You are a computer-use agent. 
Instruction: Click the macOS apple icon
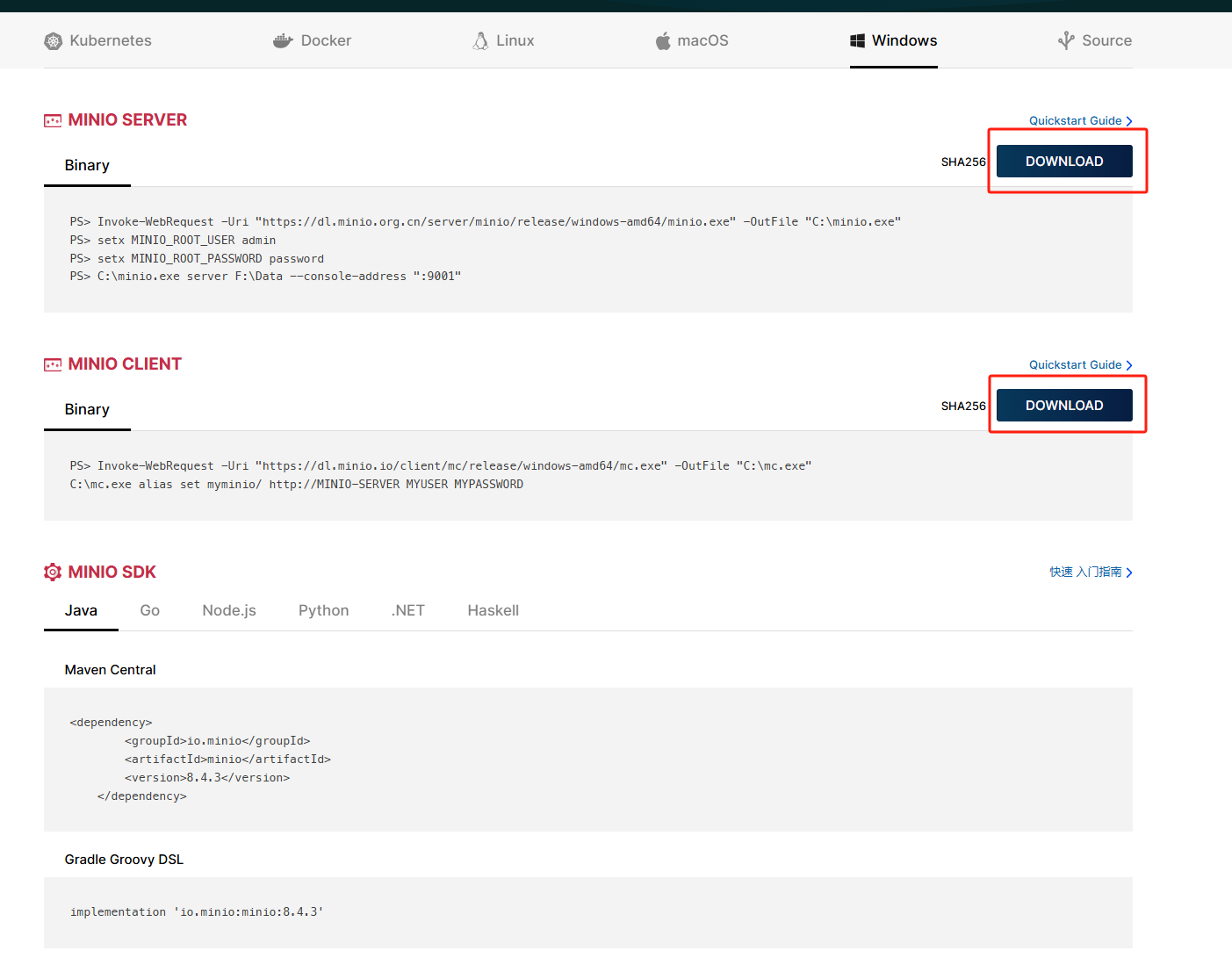663,41
